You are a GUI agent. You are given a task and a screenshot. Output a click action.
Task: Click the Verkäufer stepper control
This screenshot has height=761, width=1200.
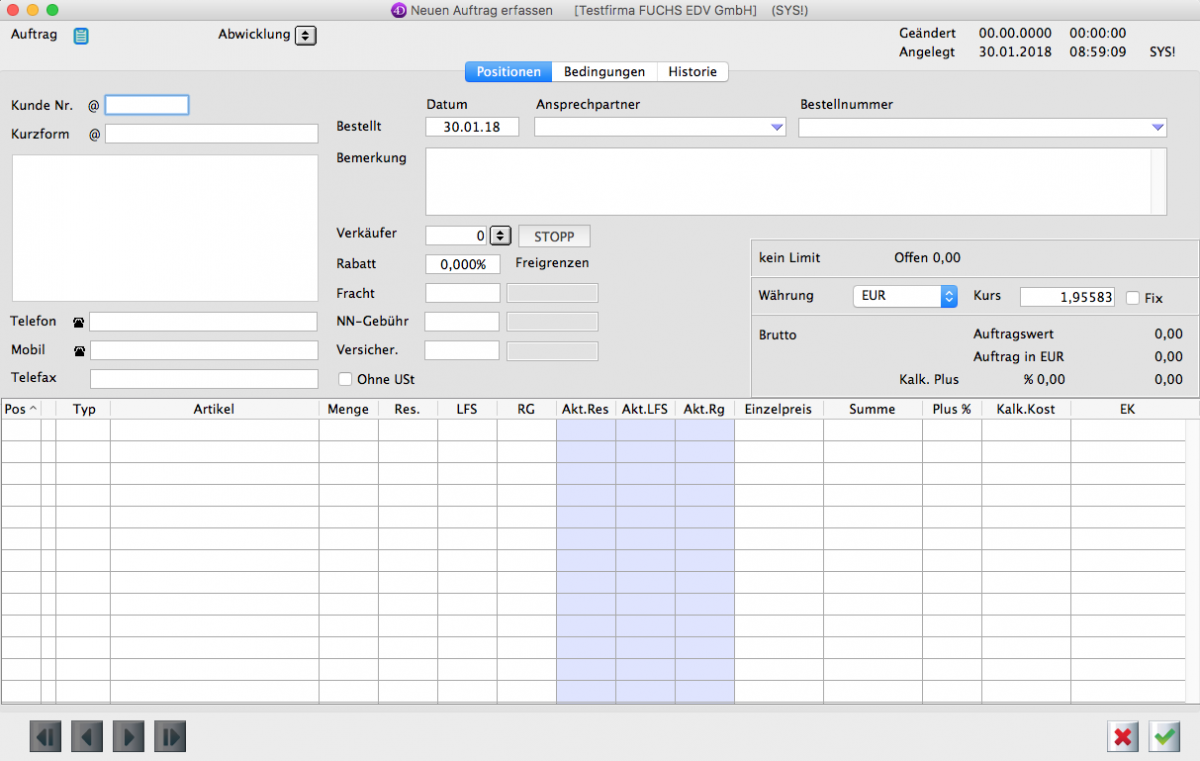500,236
